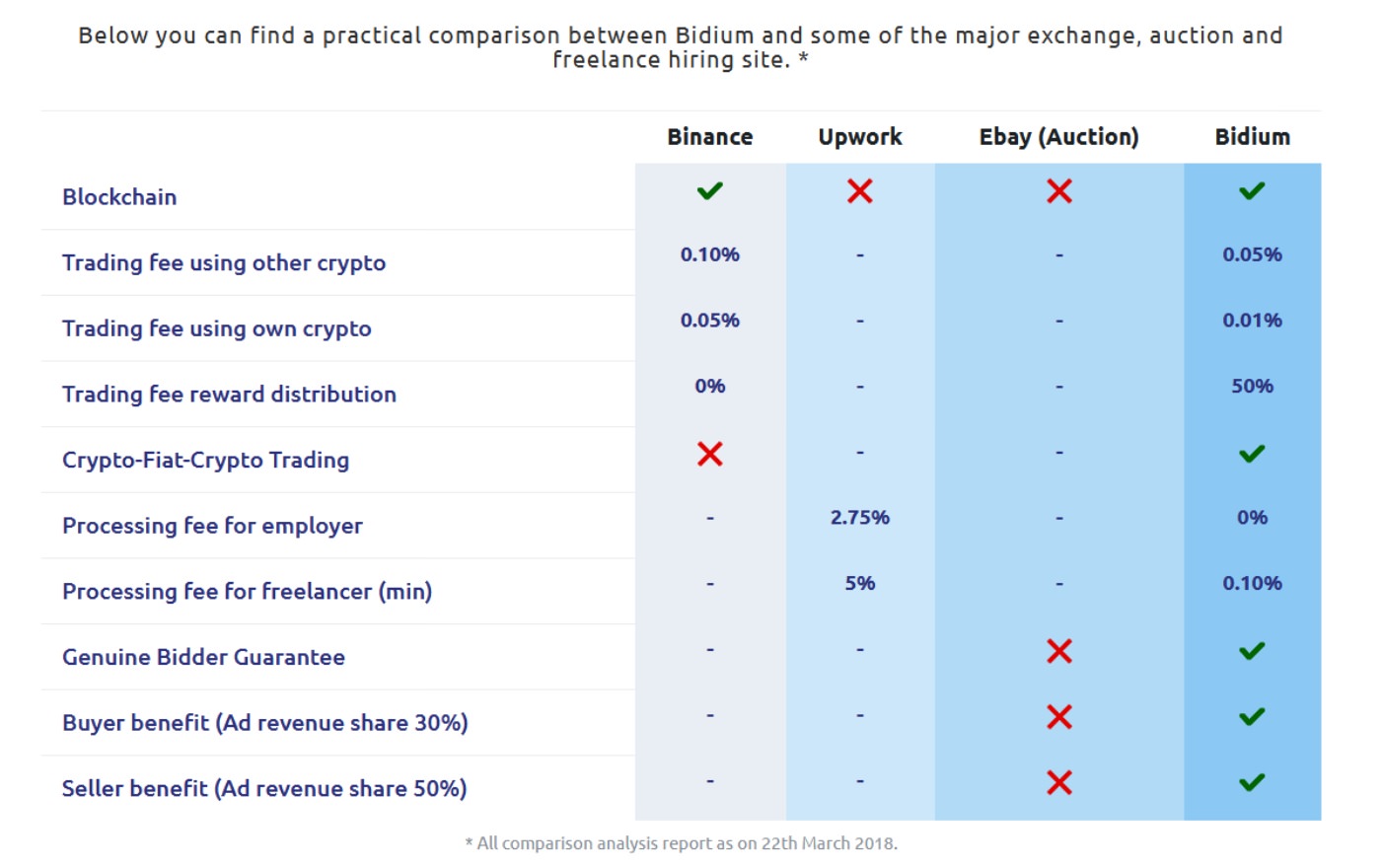Click Bidium's green checkmark in Blockchain row
This screenshot has height=868, width=1382.
pyautogui.click(x=1252, y=191)
